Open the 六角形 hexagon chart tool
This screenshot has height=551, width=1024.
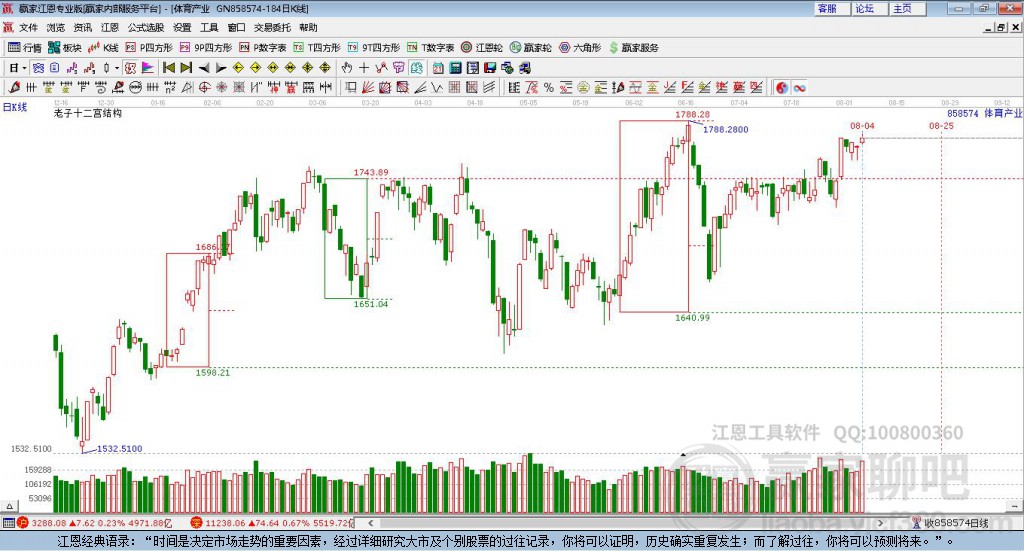click(x=580, y=48)
